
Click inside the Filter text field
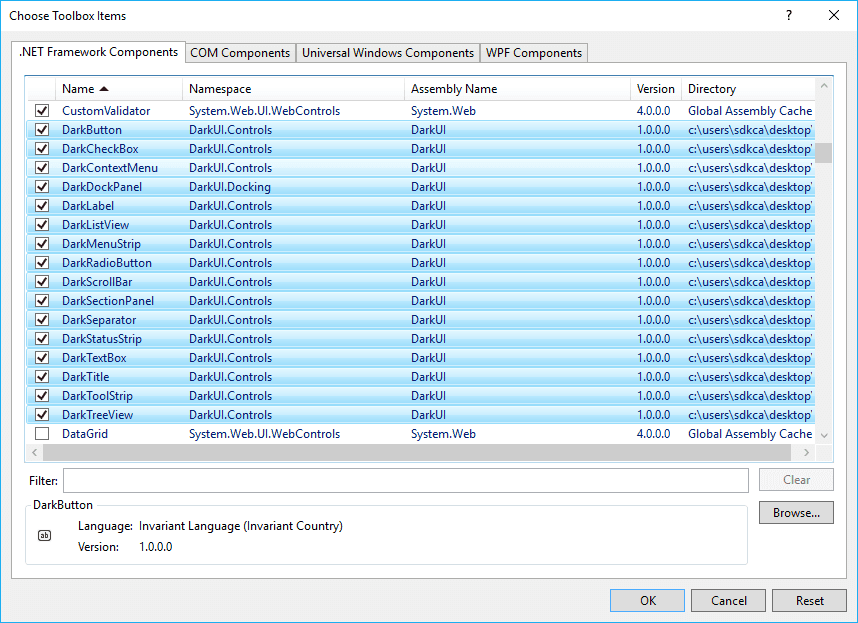[x=400, y=480]
